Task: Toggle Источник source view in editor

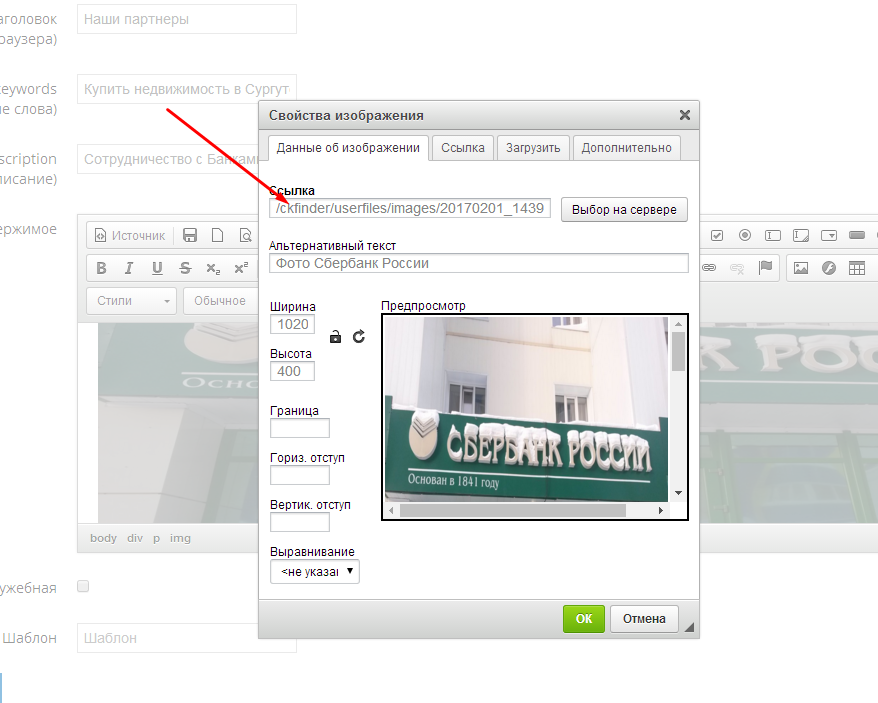Action: (130, 236)
